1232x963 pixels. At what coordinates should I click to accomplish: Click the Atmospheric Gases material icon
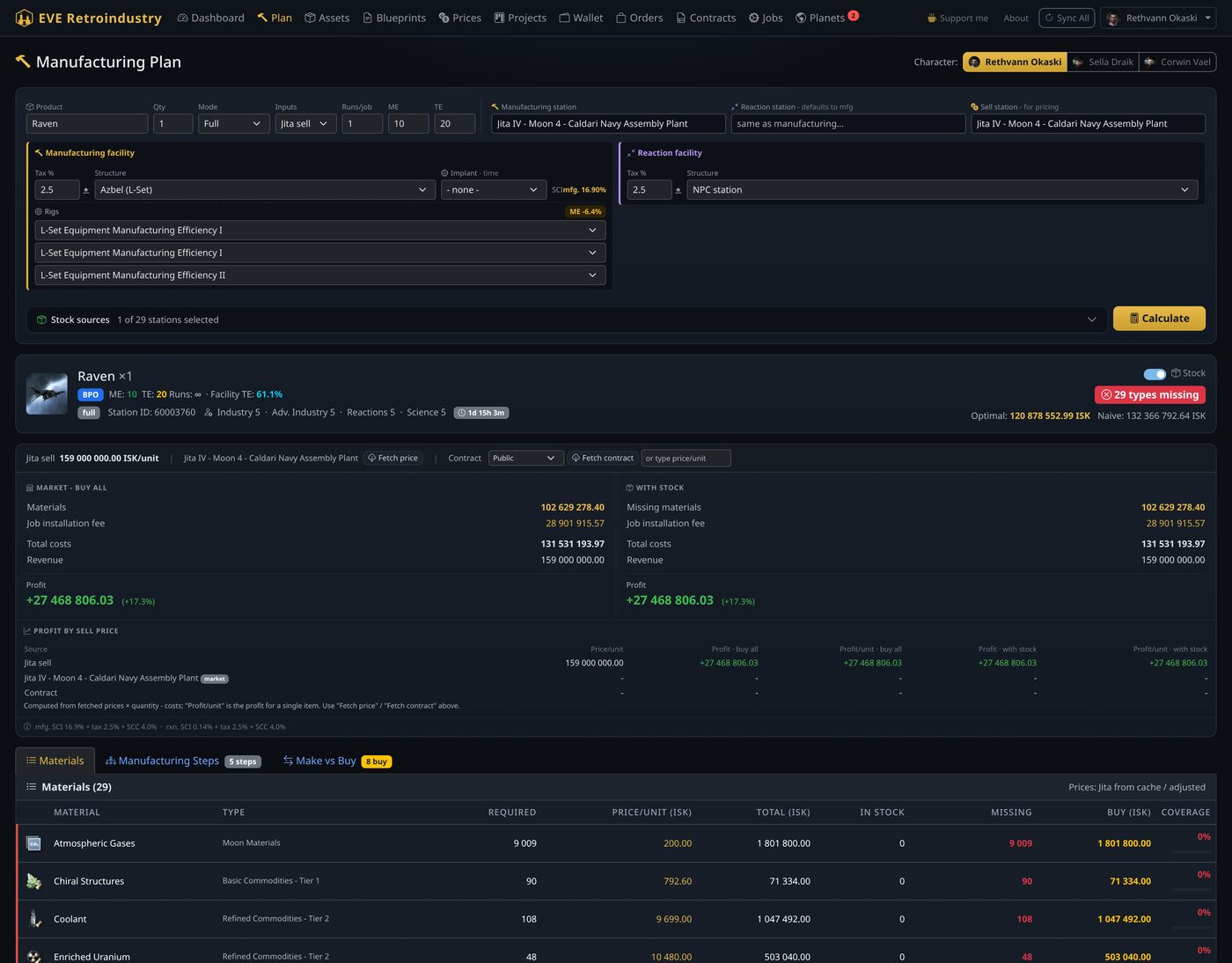point(34,843)
